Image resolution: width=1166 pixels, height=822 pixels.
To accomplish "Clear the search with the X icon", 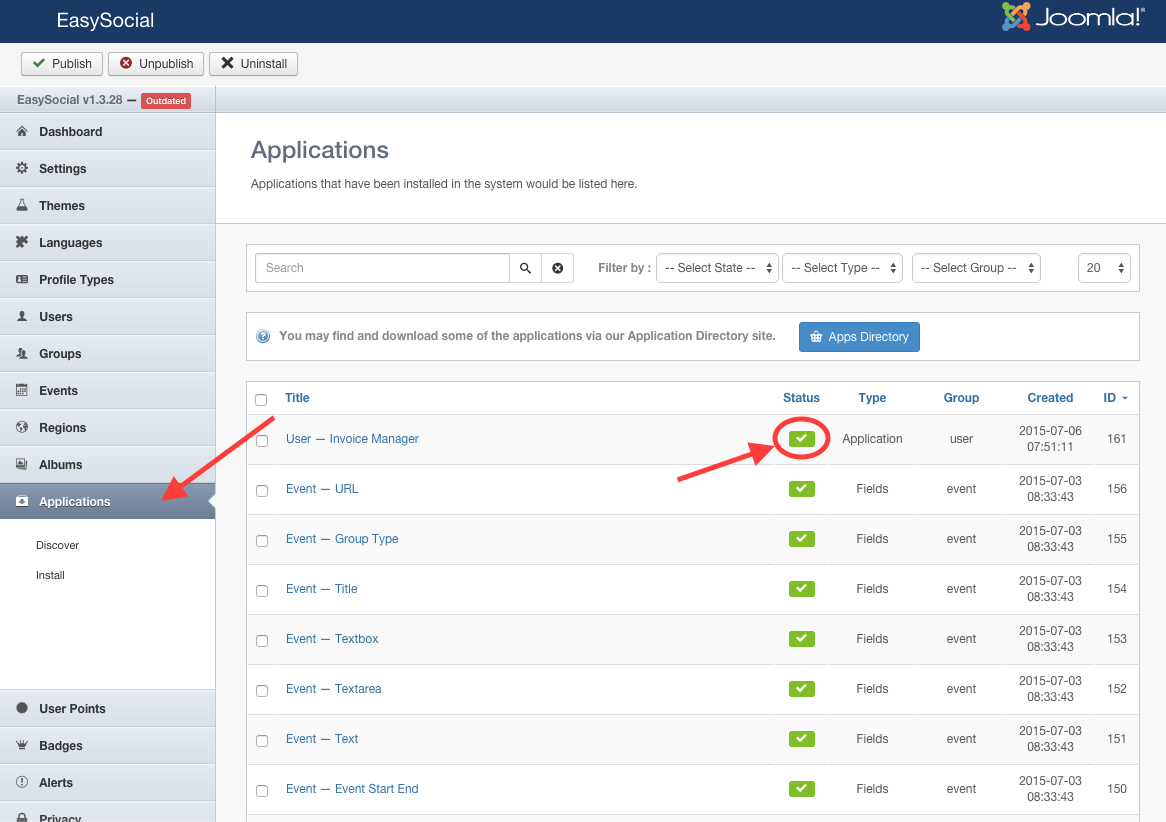I will coord(557,268).
